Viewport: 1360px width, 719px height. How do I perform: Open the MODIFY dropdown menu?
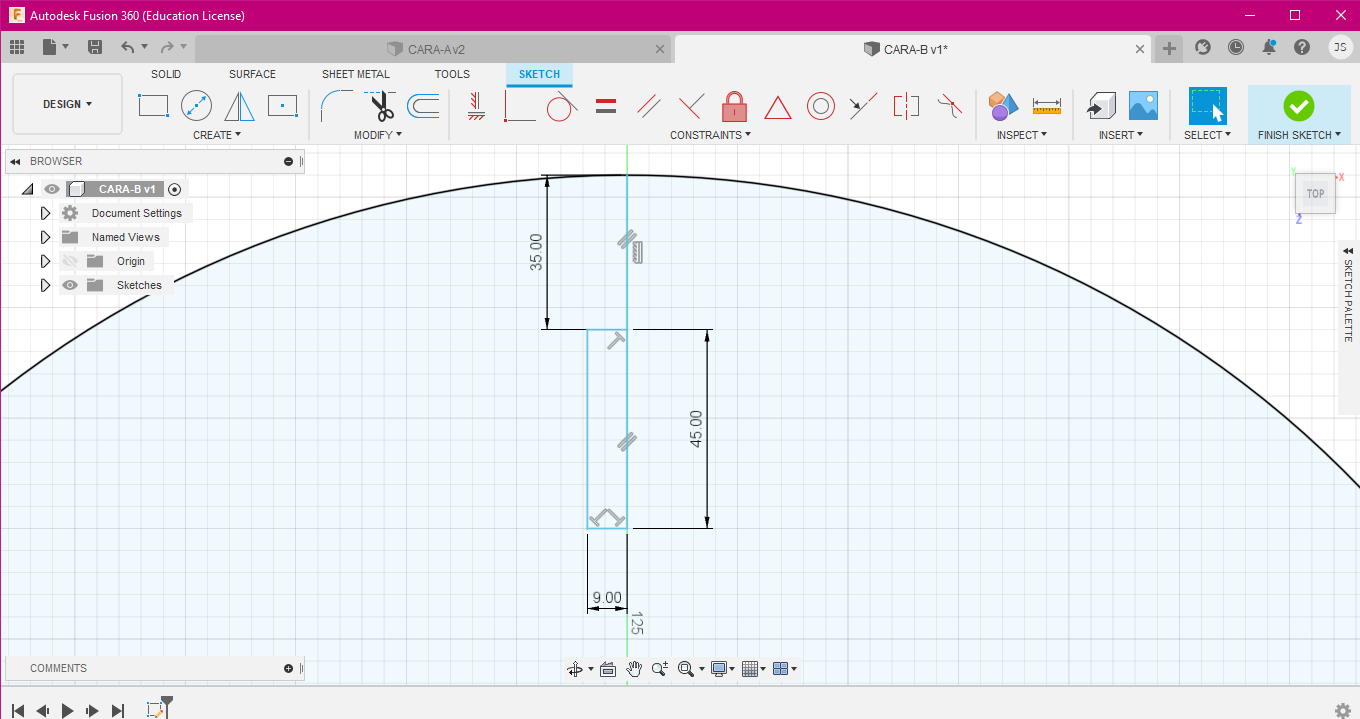pos(378,135)
